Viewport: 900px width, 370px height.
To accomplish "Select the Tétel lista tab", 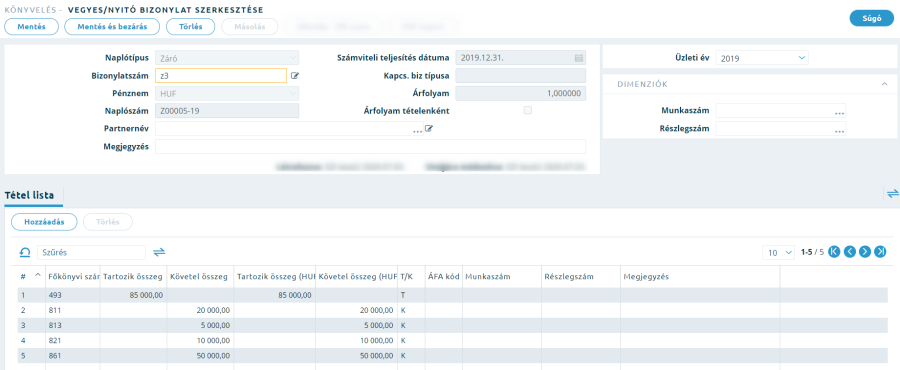I will coord(29,196).
